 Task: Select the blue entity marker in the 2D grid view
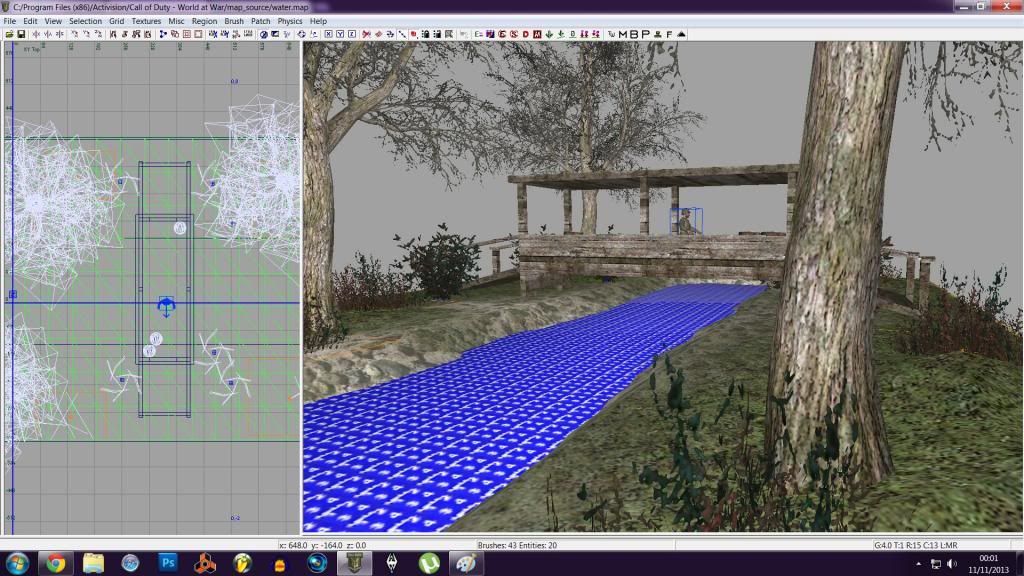click(167, 306)
